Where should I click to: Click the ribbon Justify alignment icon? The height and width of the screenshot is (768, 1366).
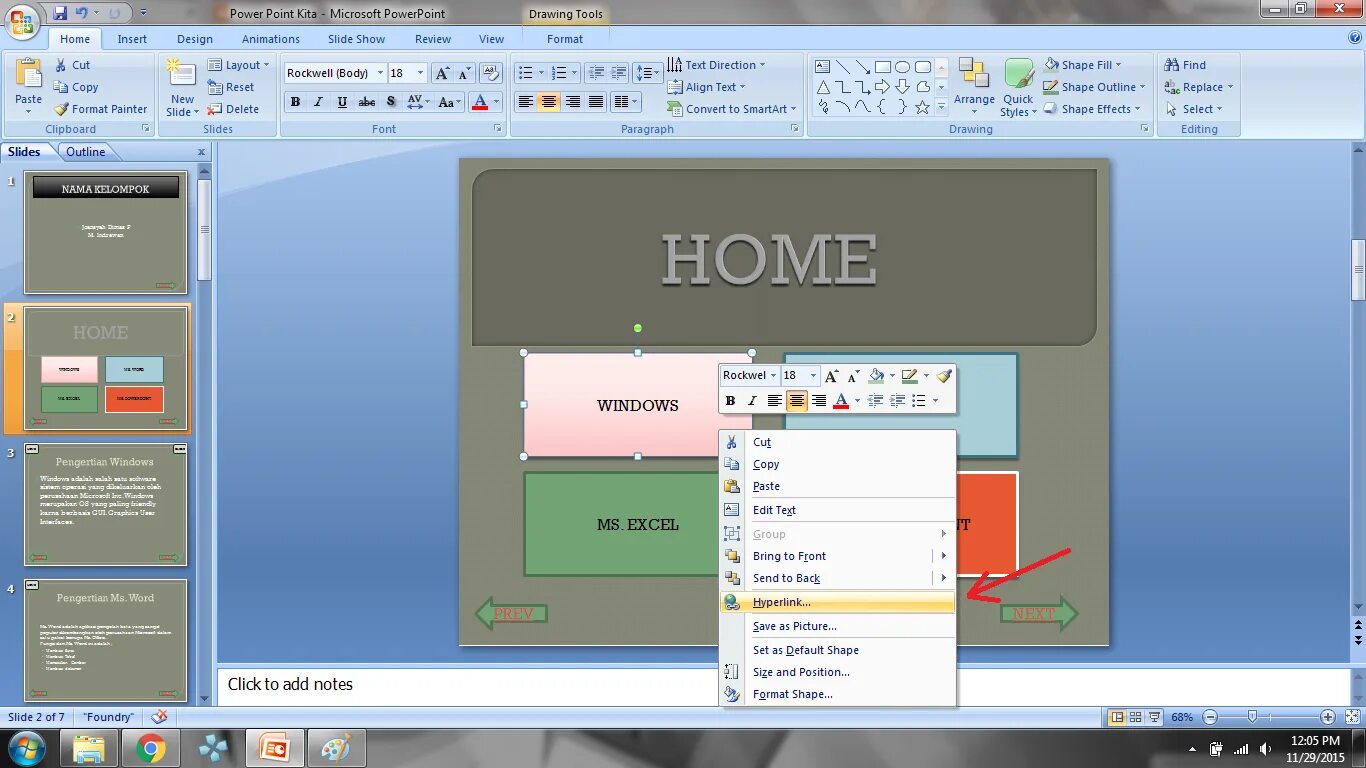point(596,102)
